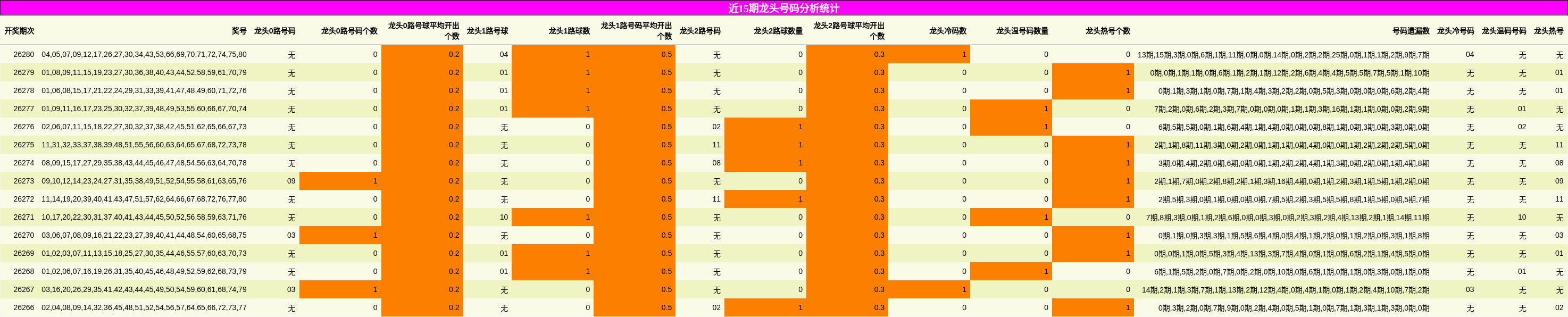Image resolution: width=1568 pixels, height=317 pixels.
Task: Click winning numbers starting 04,05,07,09,12
Action: [144, 55]
